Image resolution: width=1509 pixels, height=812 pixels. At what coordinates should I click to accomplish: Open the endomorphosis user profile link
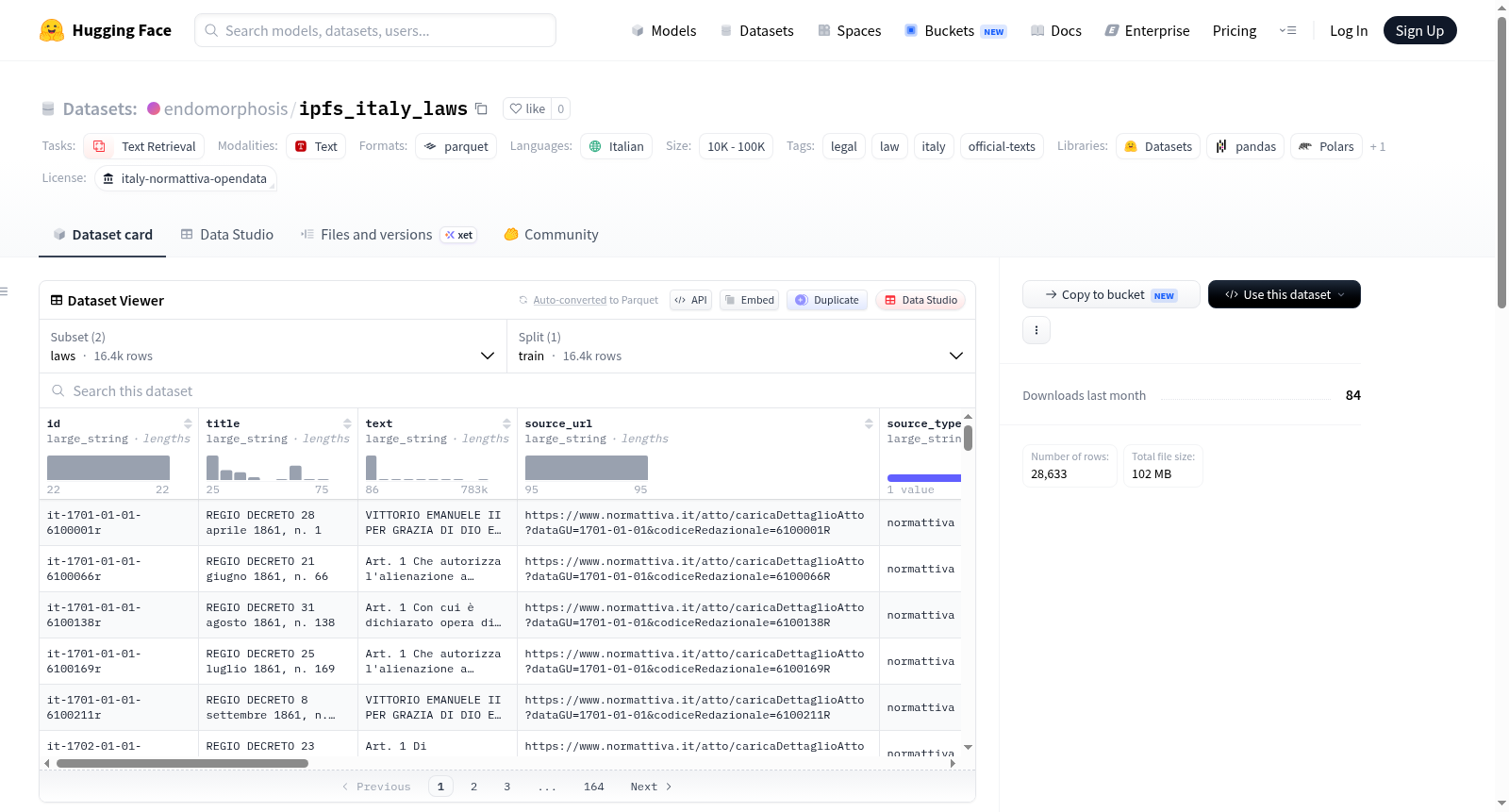tap(225, 108)
